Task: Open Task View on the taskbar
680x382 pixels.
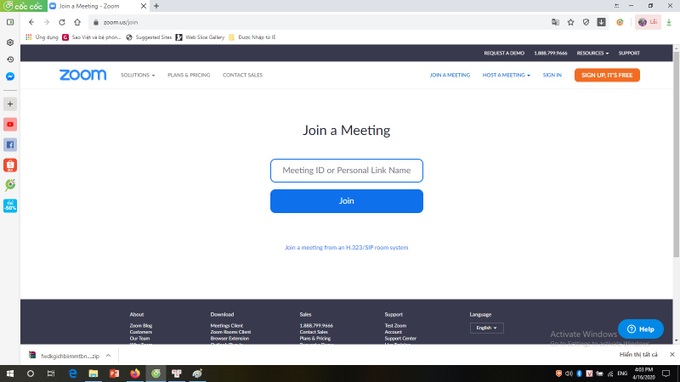Action: point(51,373)
